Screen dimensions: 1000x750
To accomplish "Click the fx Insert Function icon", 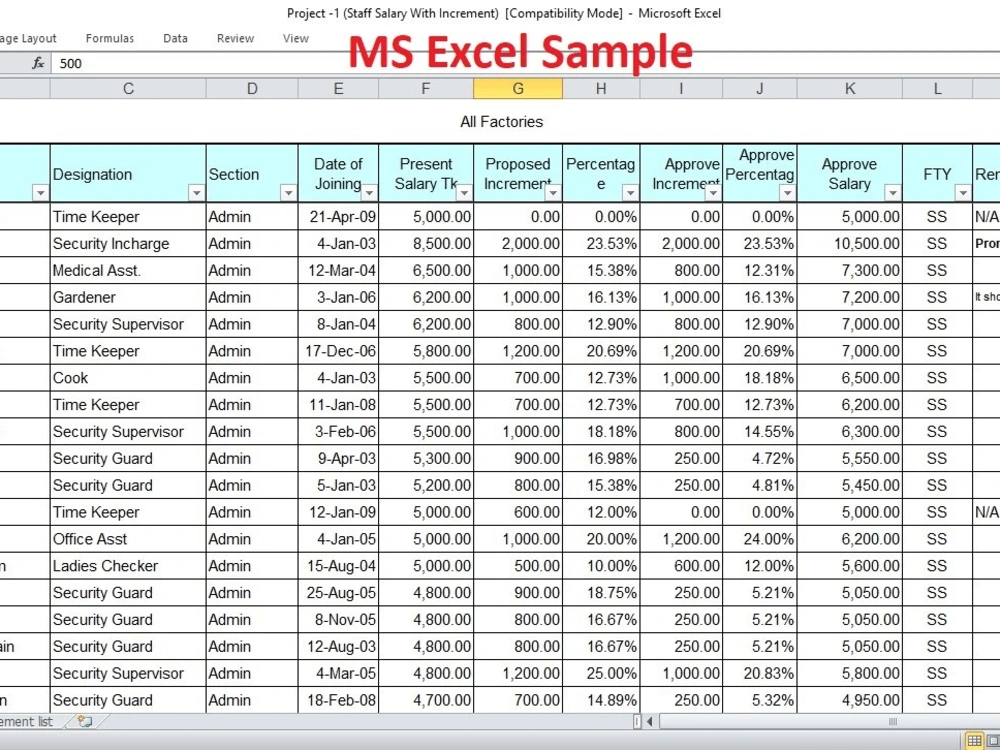I will coord(38,63).
